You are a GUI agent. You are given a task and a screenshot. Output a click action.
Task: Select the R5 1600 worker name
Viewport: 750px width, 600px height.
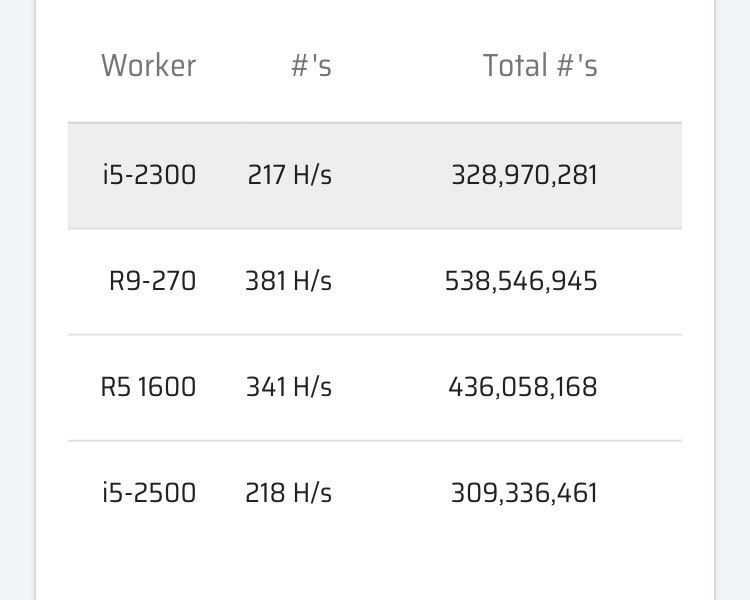148,387
